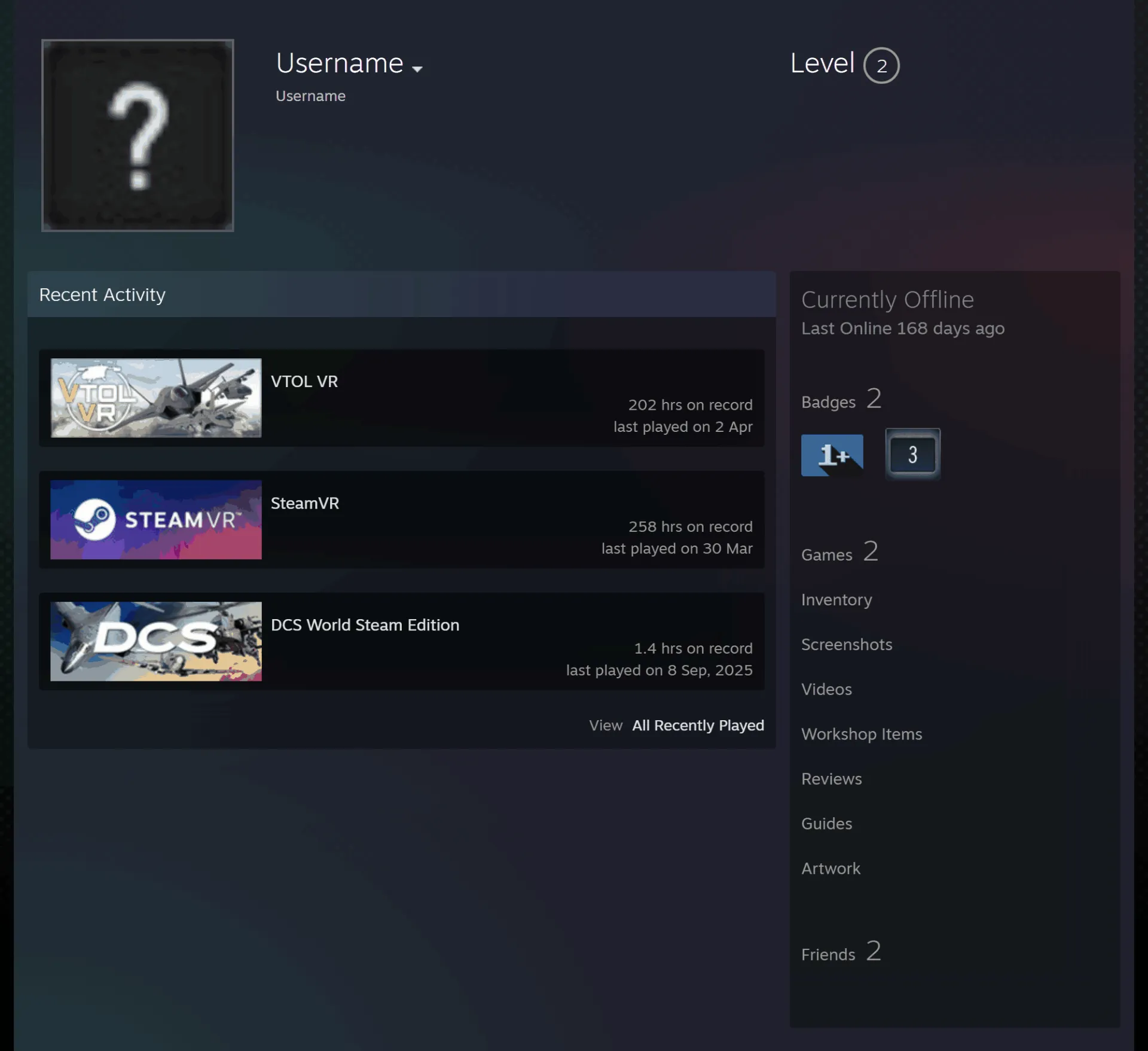This screenshot has width=1148, height=1051.
Task: View All Recently Played games
Action: coord(698,726)
